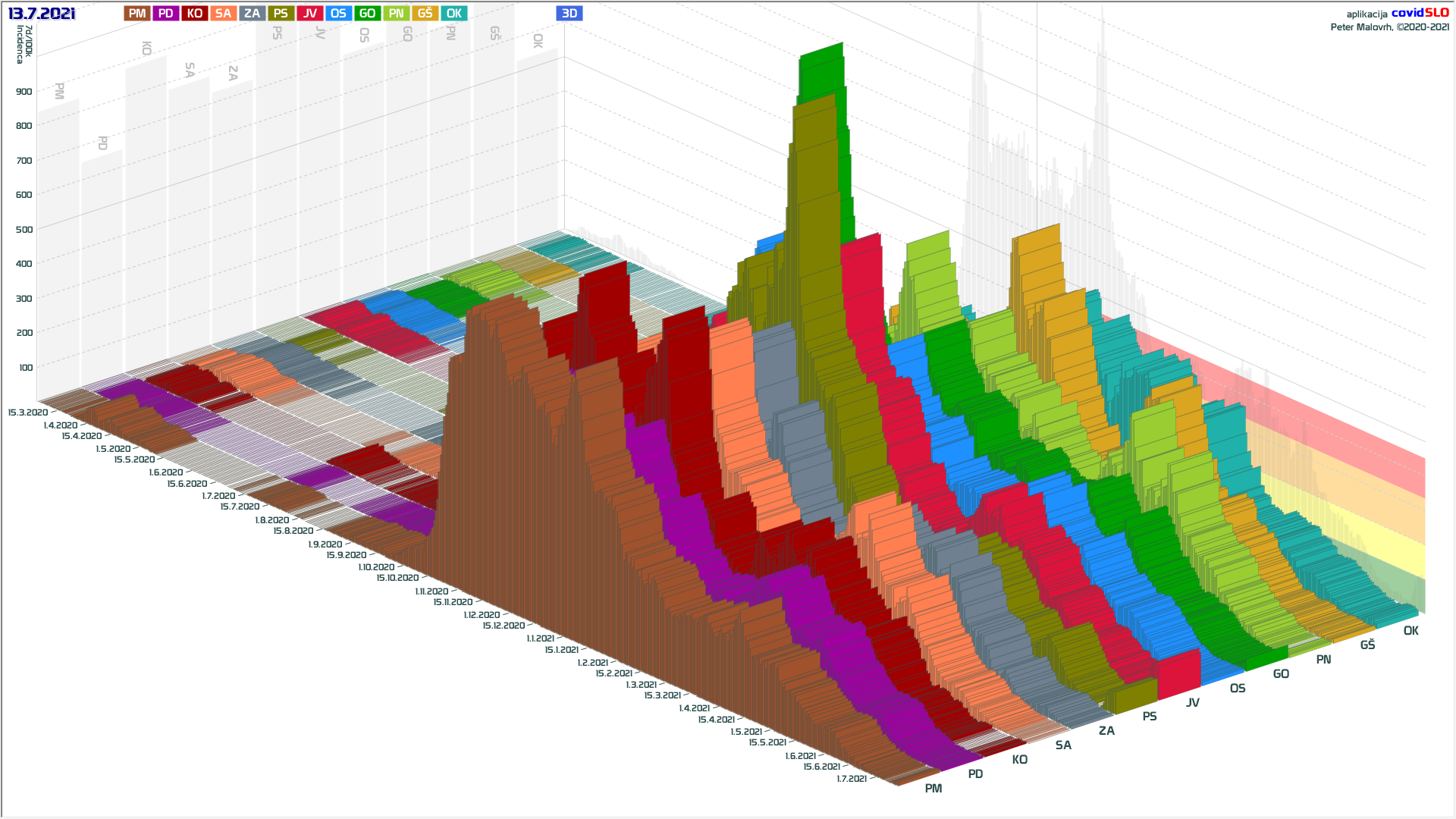Click the gray ZA region button
This screenshot has width=1456, height=819.
click(253, 13)
